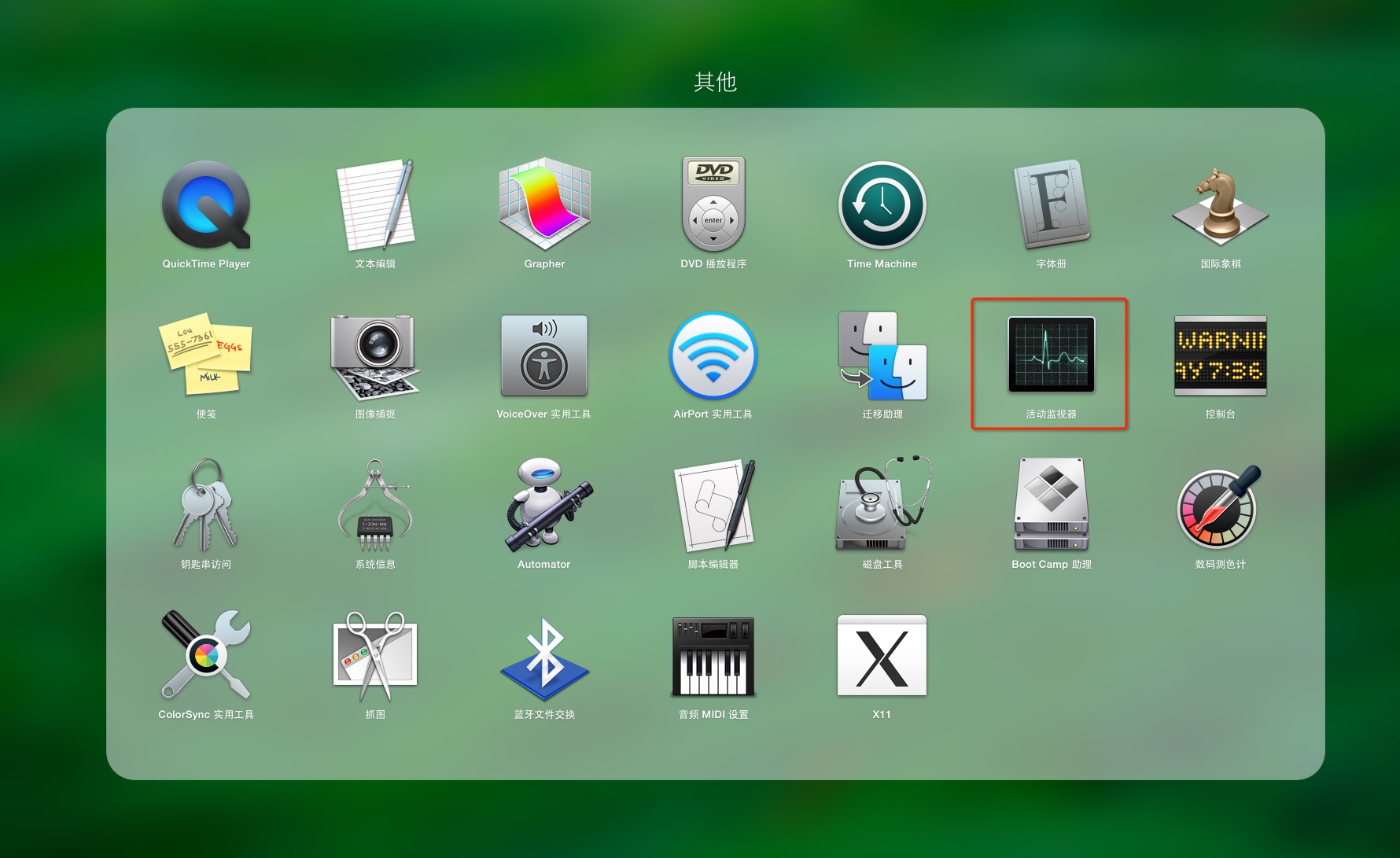Launch ColorSync 实用工具 icon
This screenshot has height=858, width=1400.
[206, 655]
